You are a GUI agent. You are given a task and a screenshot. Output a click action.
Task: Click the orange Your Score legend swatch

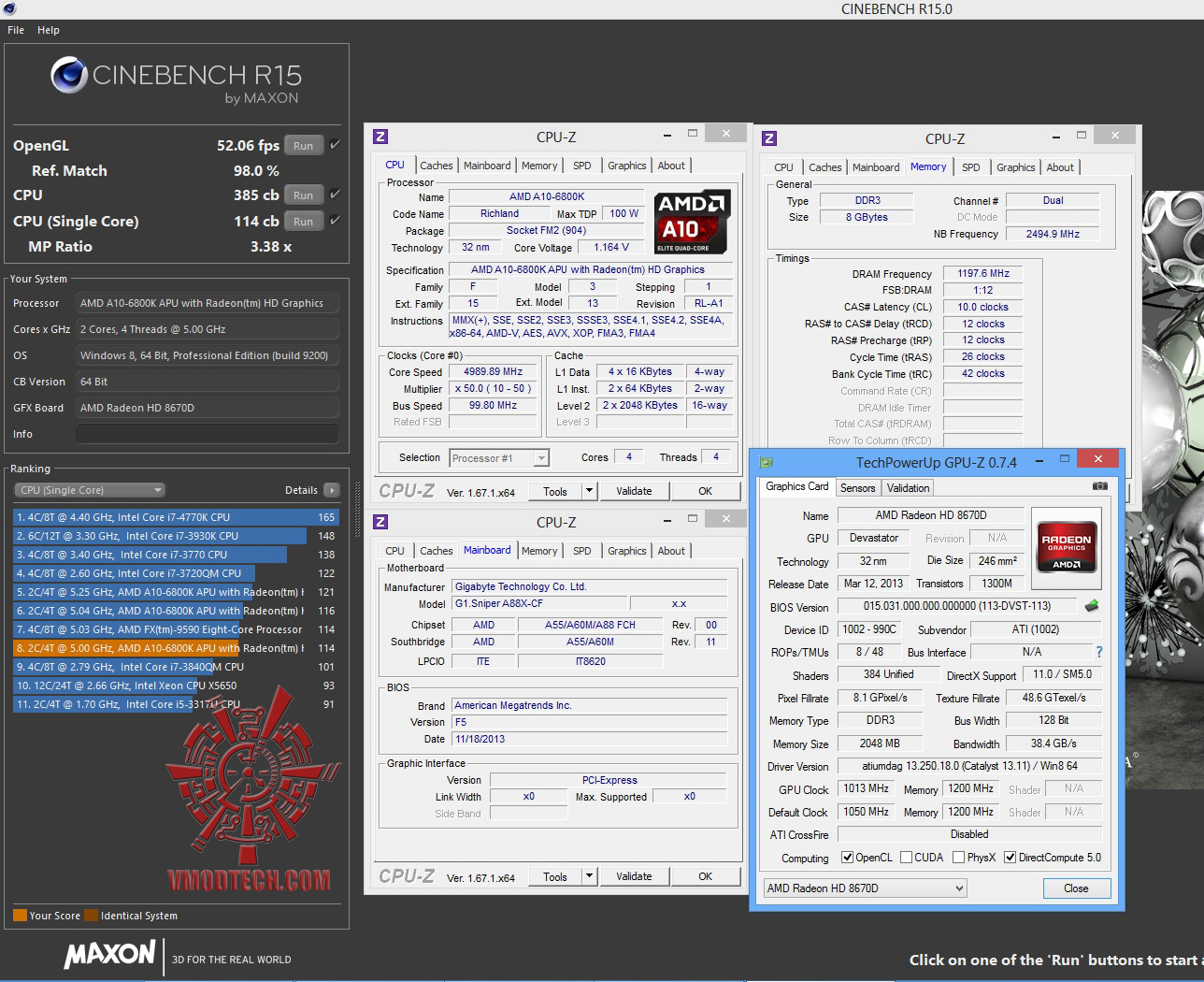pos(20,916)
